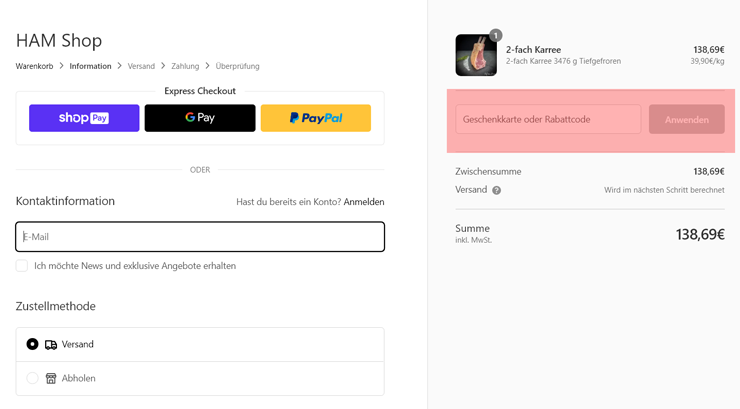Viewport: 740px width, 409px height.
Task: Click the Shop Pay express checkout button
Action: coord(84,118)
